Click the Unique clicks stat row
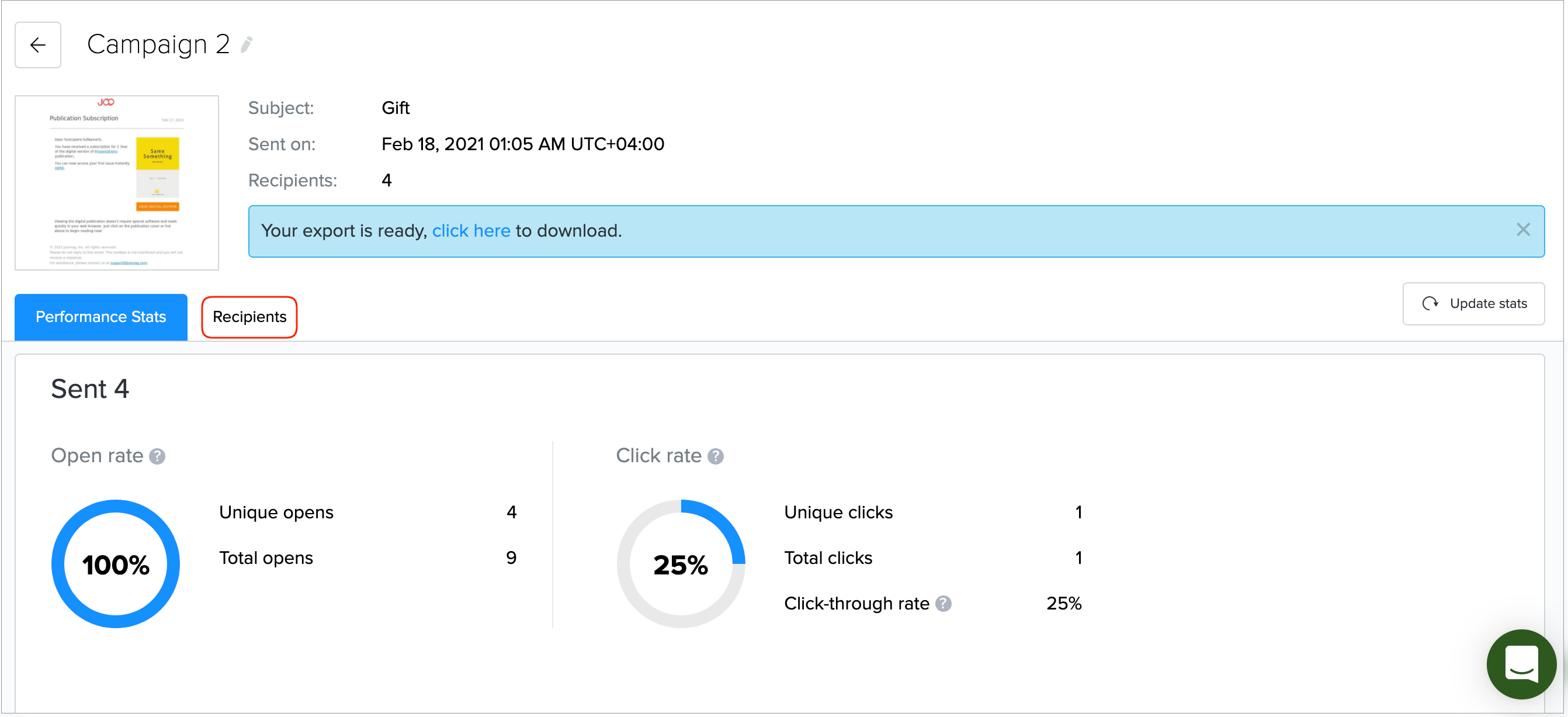 tap(932, 512)
